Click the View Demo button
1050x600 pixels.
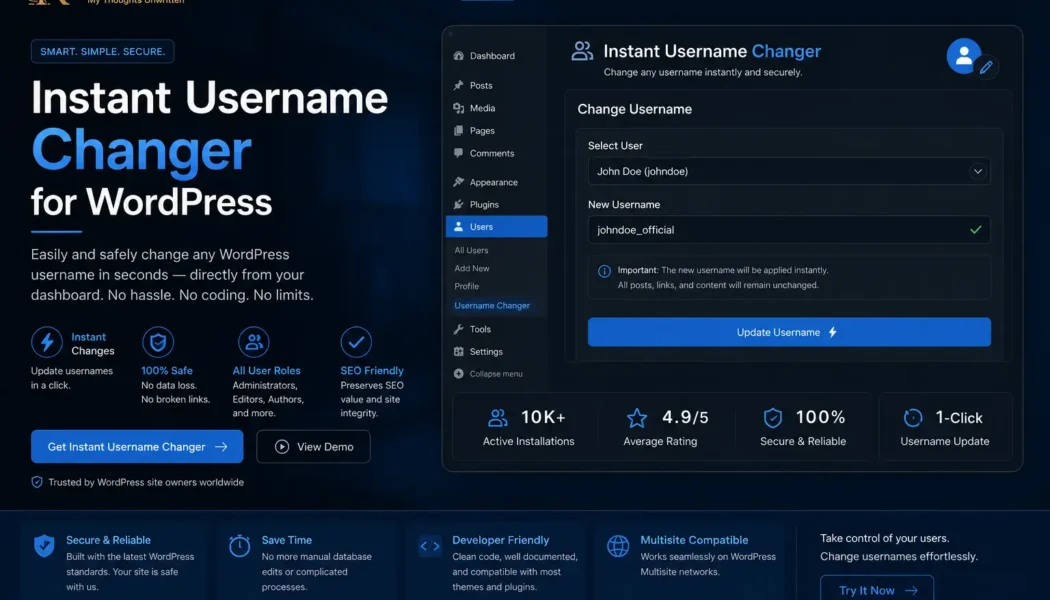pos(313,447)
